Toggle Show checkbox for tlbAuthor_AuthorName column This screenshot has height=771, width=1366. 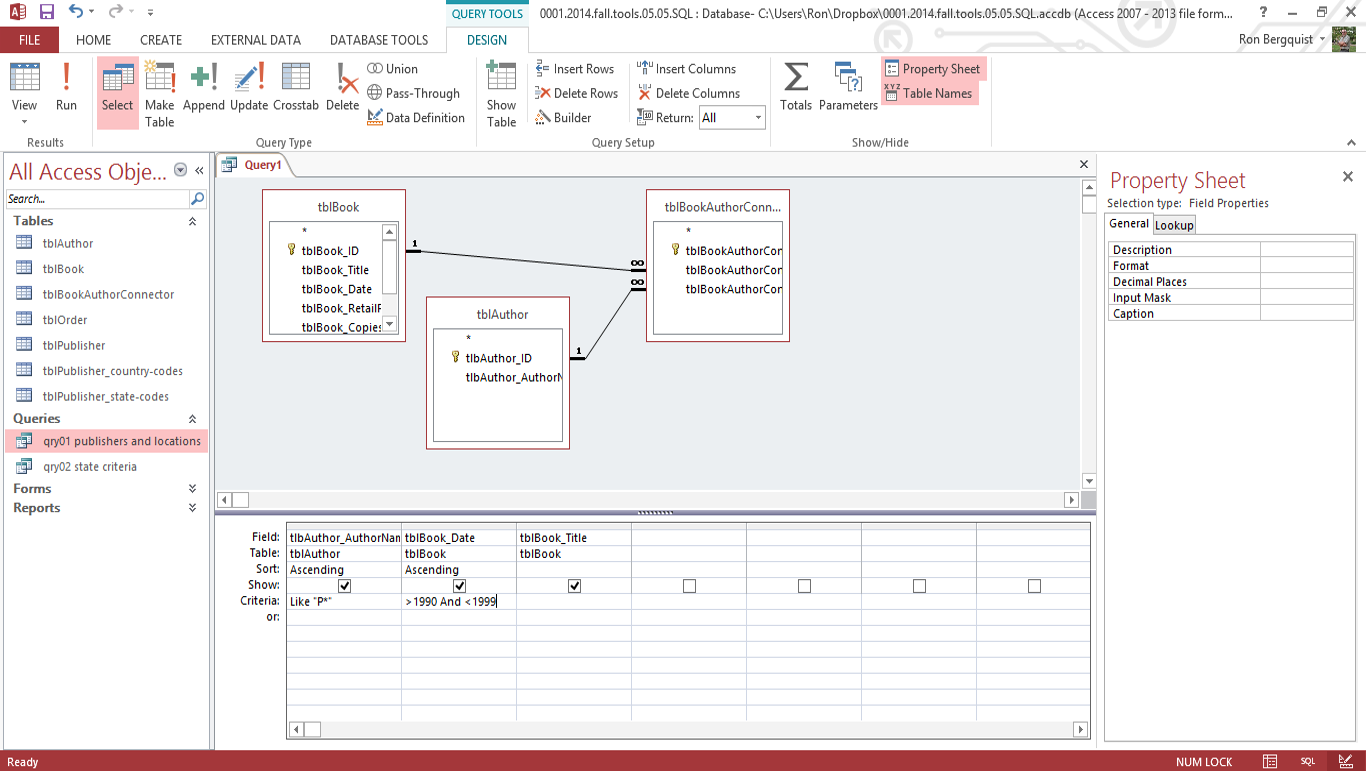[345, 586]
